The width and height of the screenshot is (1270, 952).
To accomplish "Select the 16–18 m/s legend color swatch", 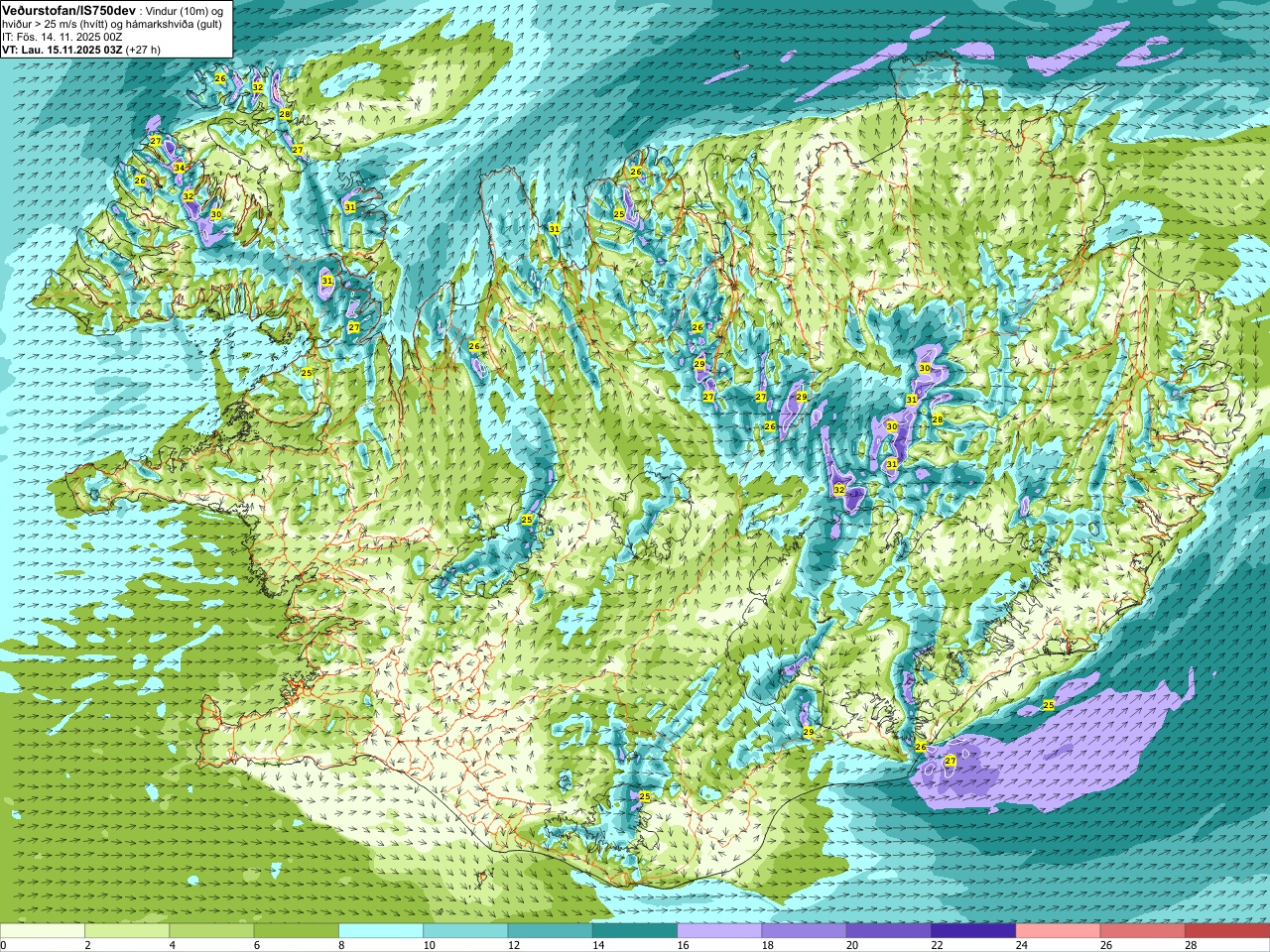I will 719,931.
